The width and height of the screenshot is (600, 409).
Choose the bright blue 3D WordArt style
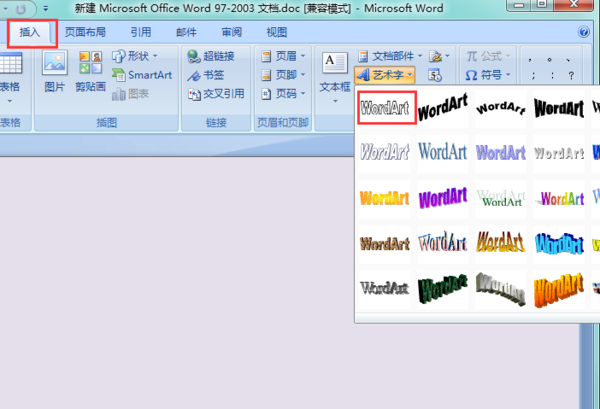tap(559, 244)
